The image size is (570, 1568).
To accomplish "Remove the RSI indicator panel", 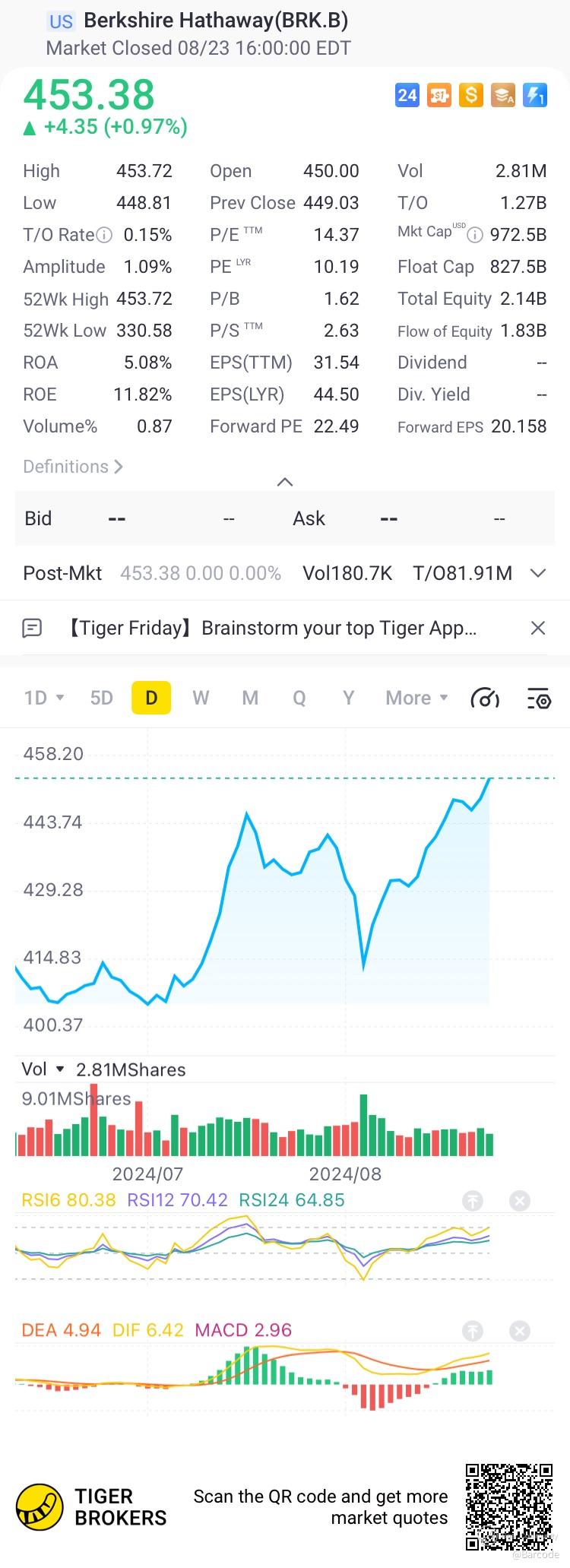I will (x=520, y=1201).
